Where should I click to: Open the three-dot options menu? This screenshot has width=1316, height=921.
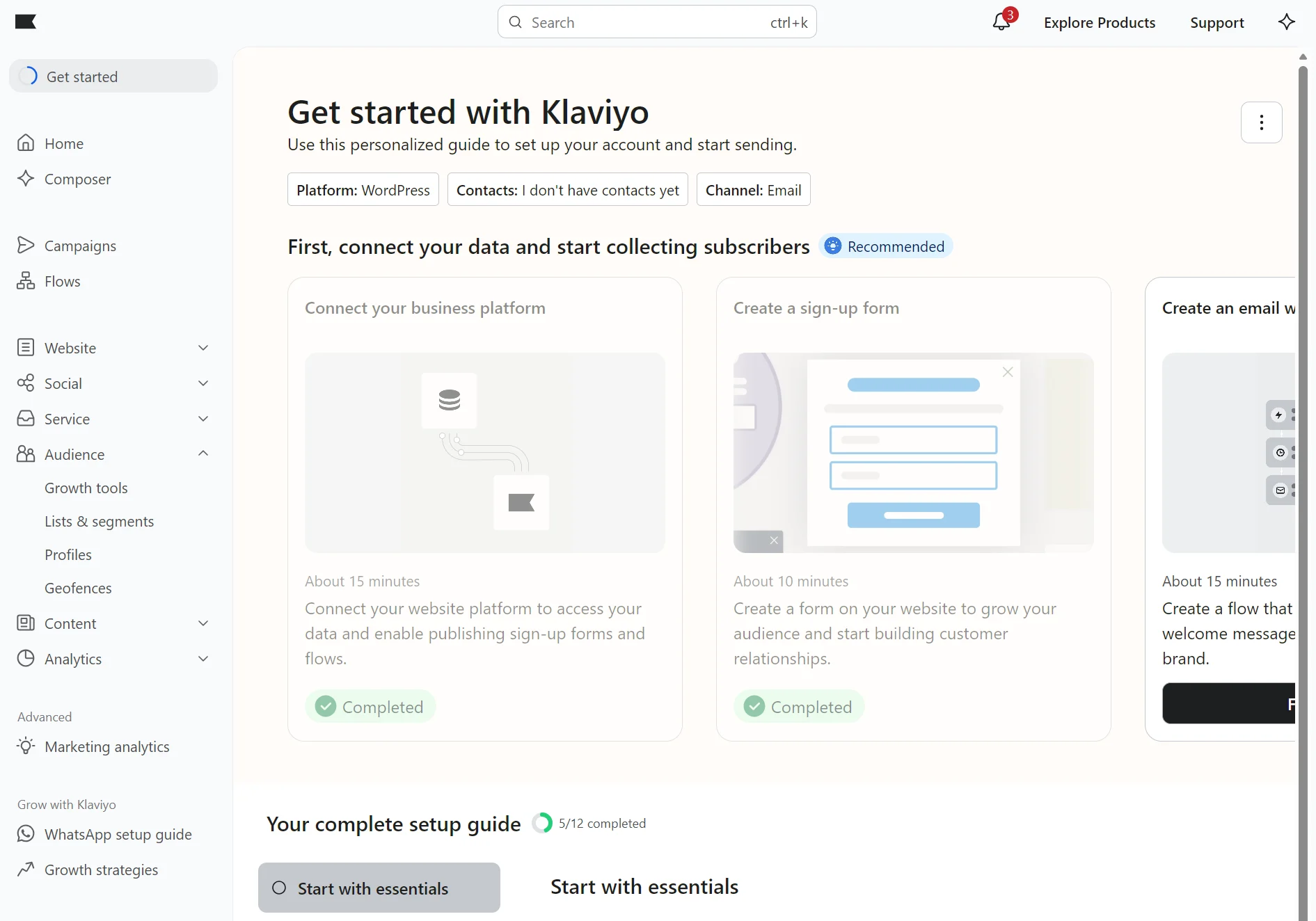(x=1261, y=122)
